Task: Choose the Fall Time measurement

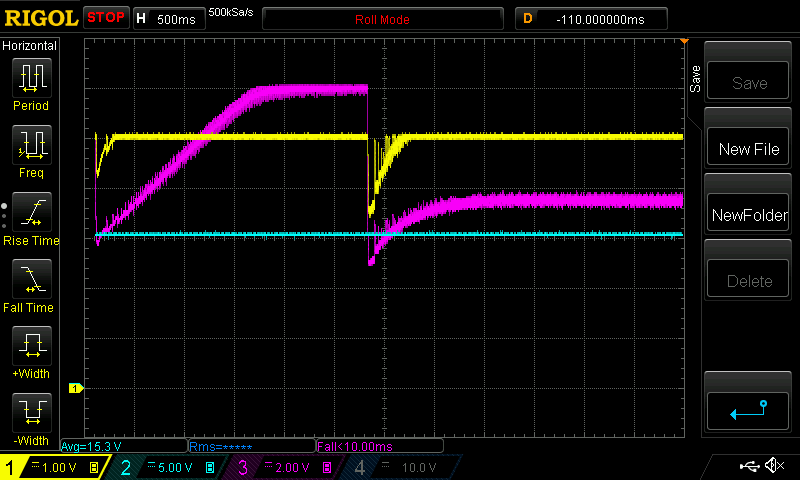Action: tap(30, 286)
